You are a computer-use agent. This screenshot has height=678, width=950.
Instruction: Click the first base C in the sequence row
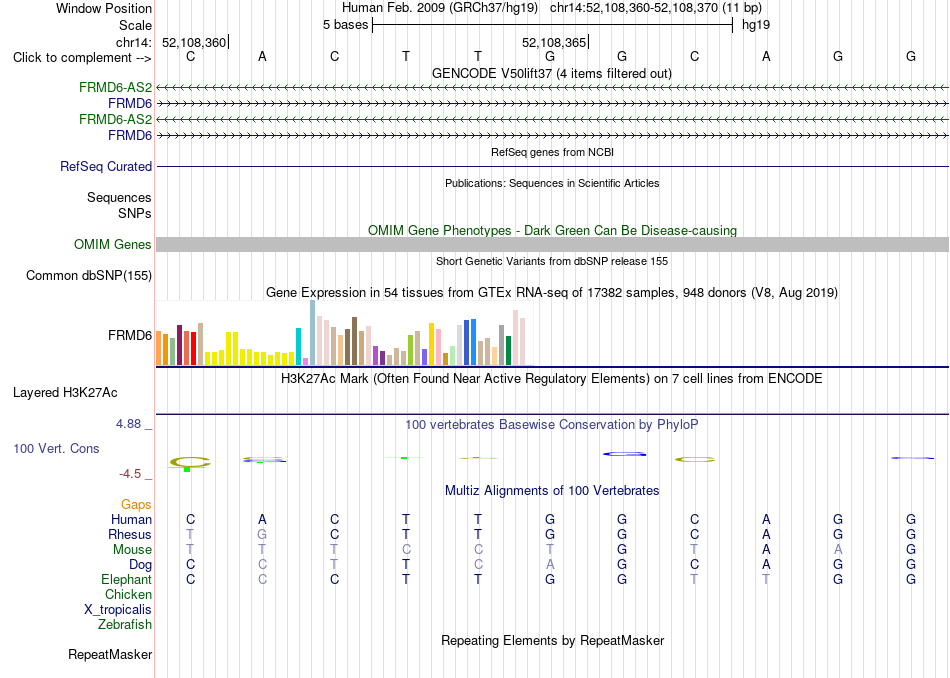tap(190, 56)
